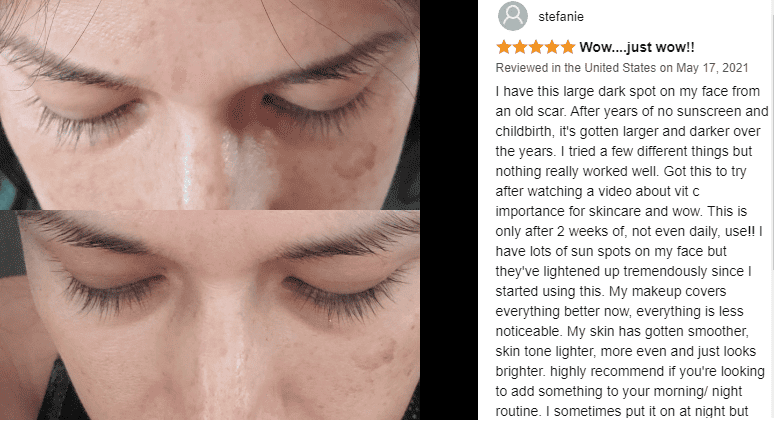774x425 pixels.
Task: Click stefanie's gray profile avatar icon
Action: [x=513, y=16]
